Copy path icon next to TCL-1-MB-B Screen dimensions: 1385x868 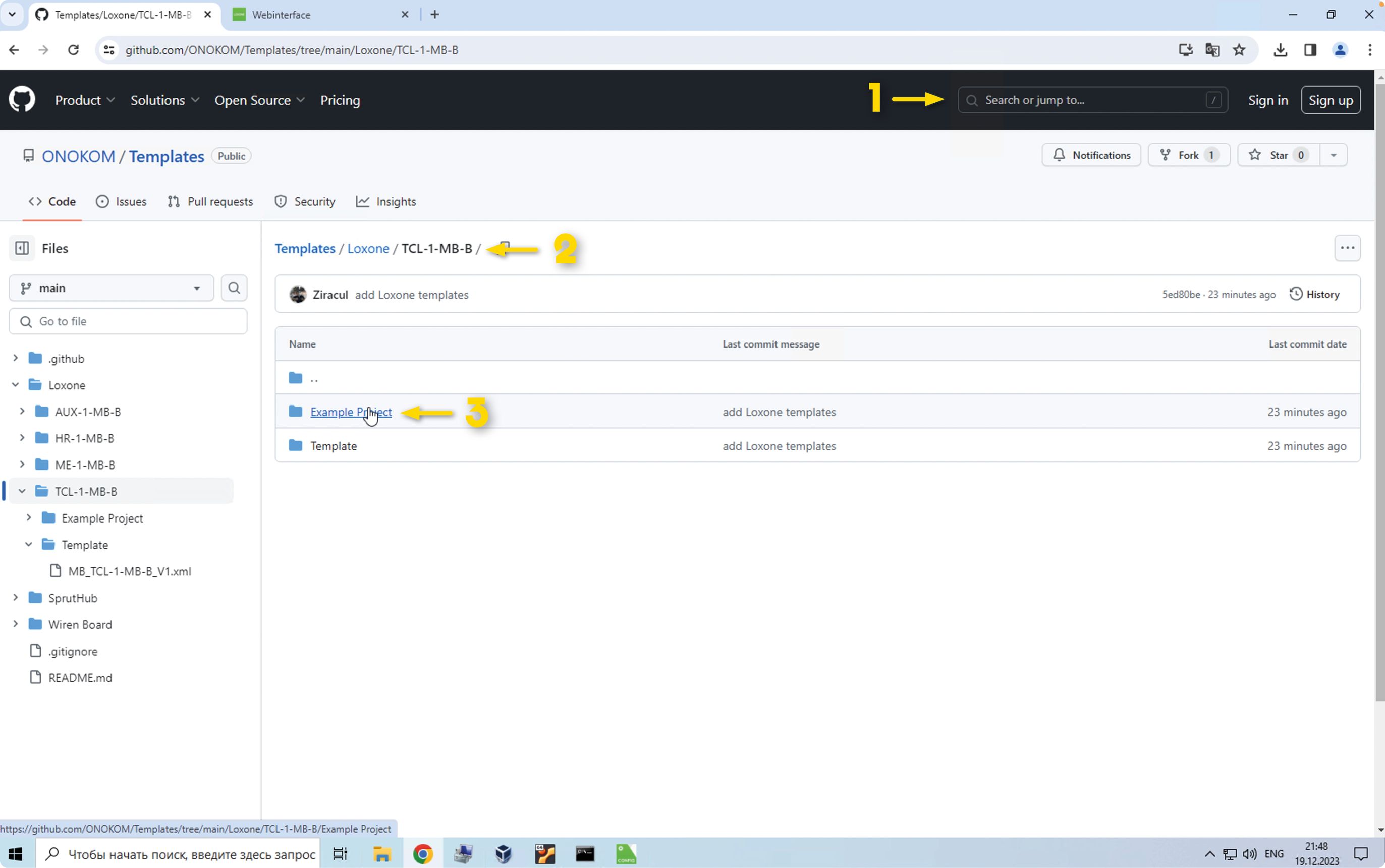(504, 247)
